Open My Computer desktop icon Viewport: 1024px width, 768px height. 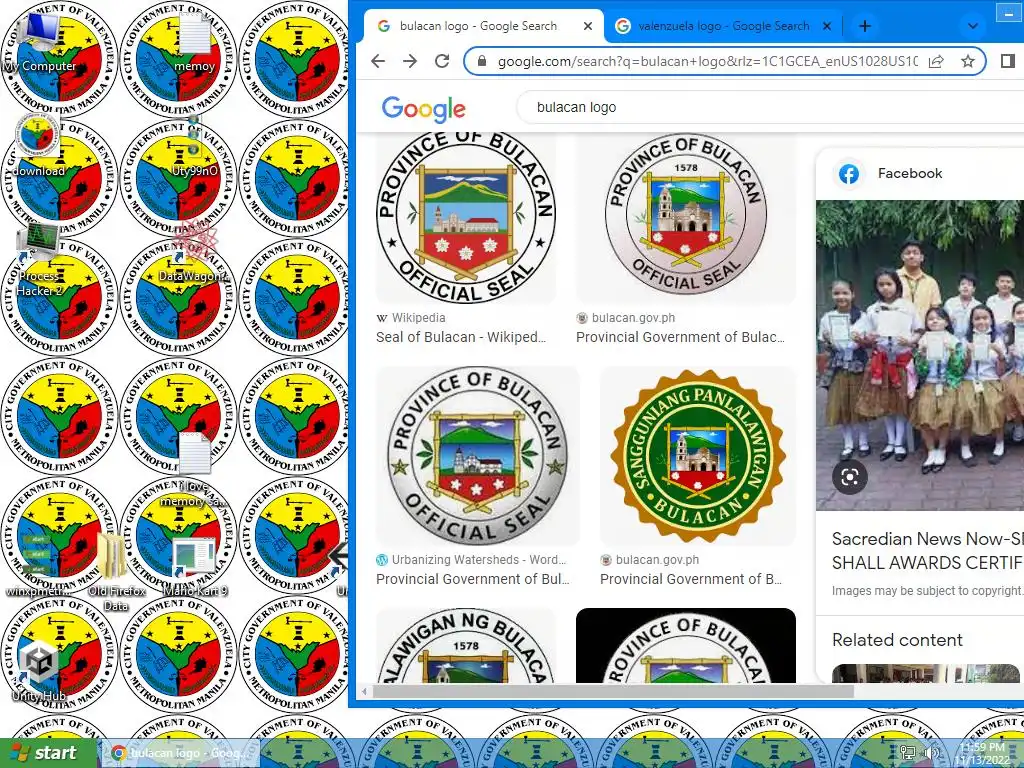39,41
